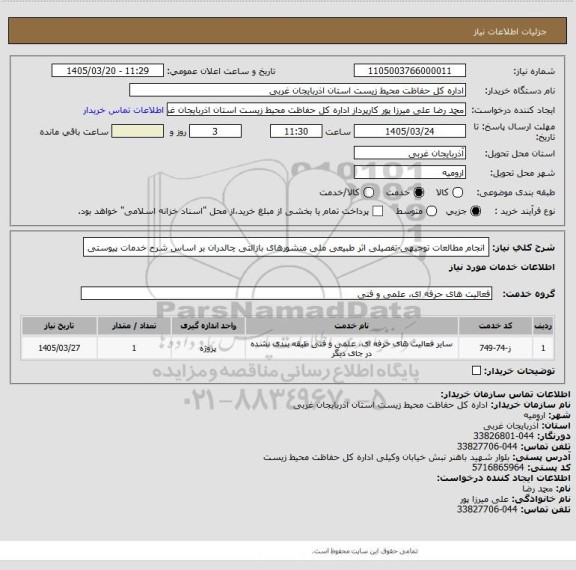Click the نام خدمت column header
This screenshot has width=576, height=570.
click(x=352, y=325)
